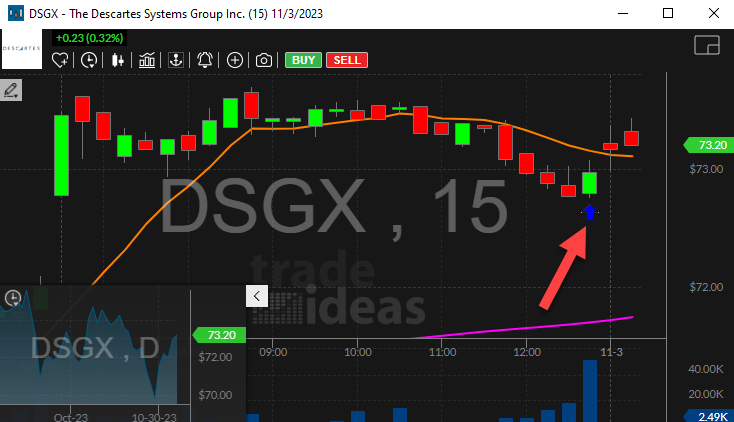Toggle the picture-in-picture layout icon
The height and width of the screenshot is (422, 734).
pyautogui.click(x=707, y=45)
